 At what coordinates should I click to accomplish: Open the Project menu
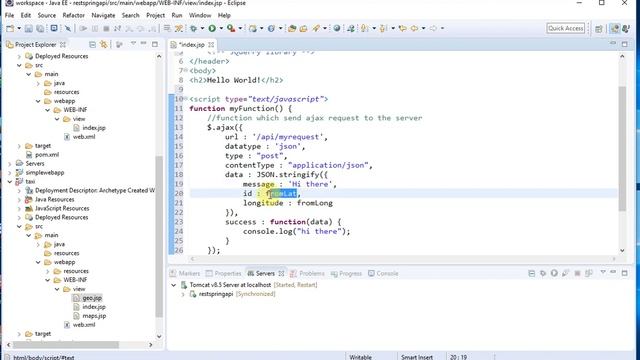(156, 15)
